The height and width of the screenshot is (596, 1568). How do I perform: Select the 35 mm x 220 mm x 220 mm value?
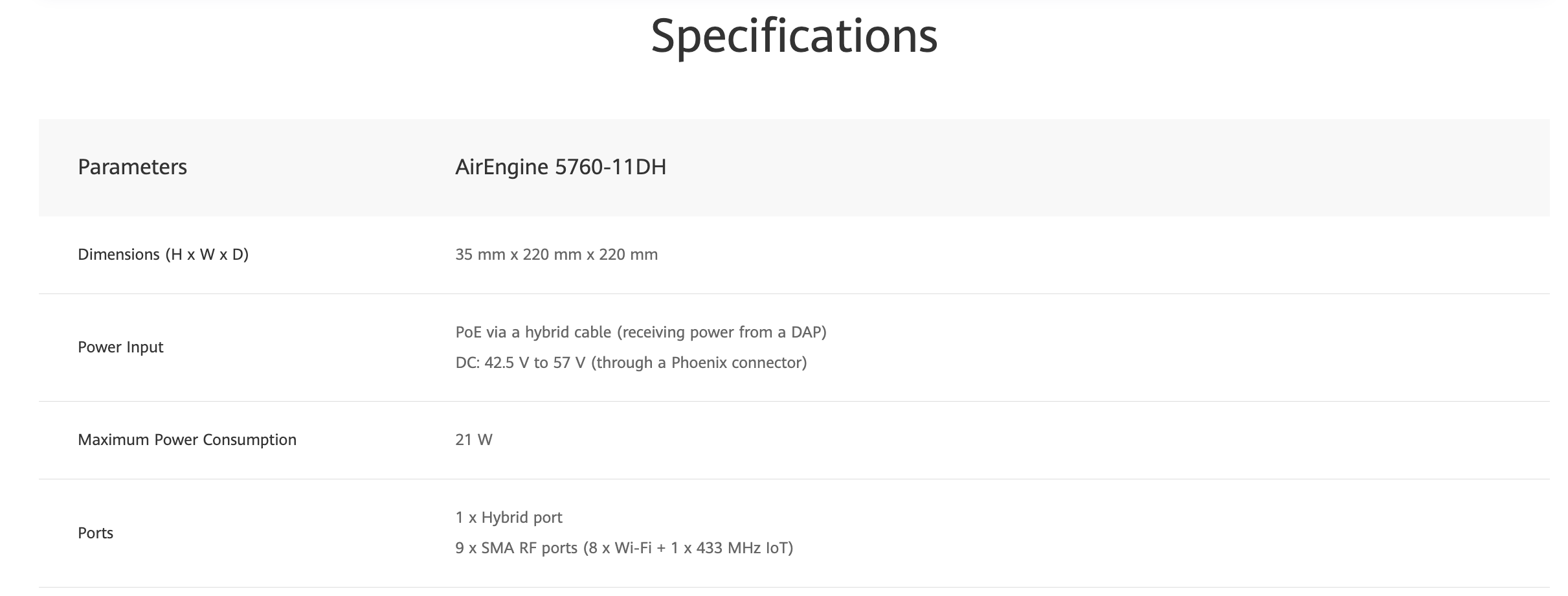click(556, 255)
